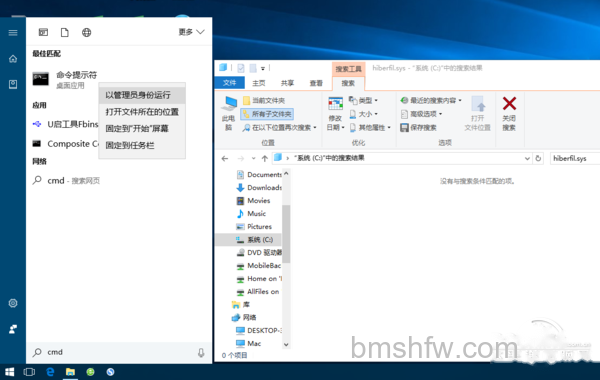The image size is (600, 380).
Task: Open Settings gear in search sidebar
Action: [13, 303]
